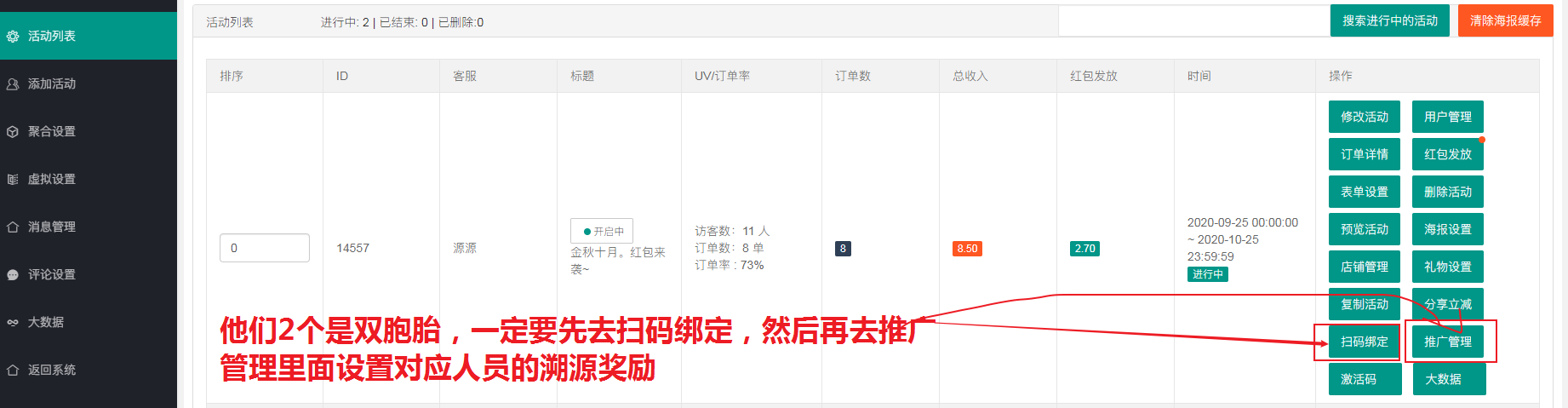The width and height of the screenshot is (1568, 408).
Task: Open 海报设置 button
Action: 1448,229
